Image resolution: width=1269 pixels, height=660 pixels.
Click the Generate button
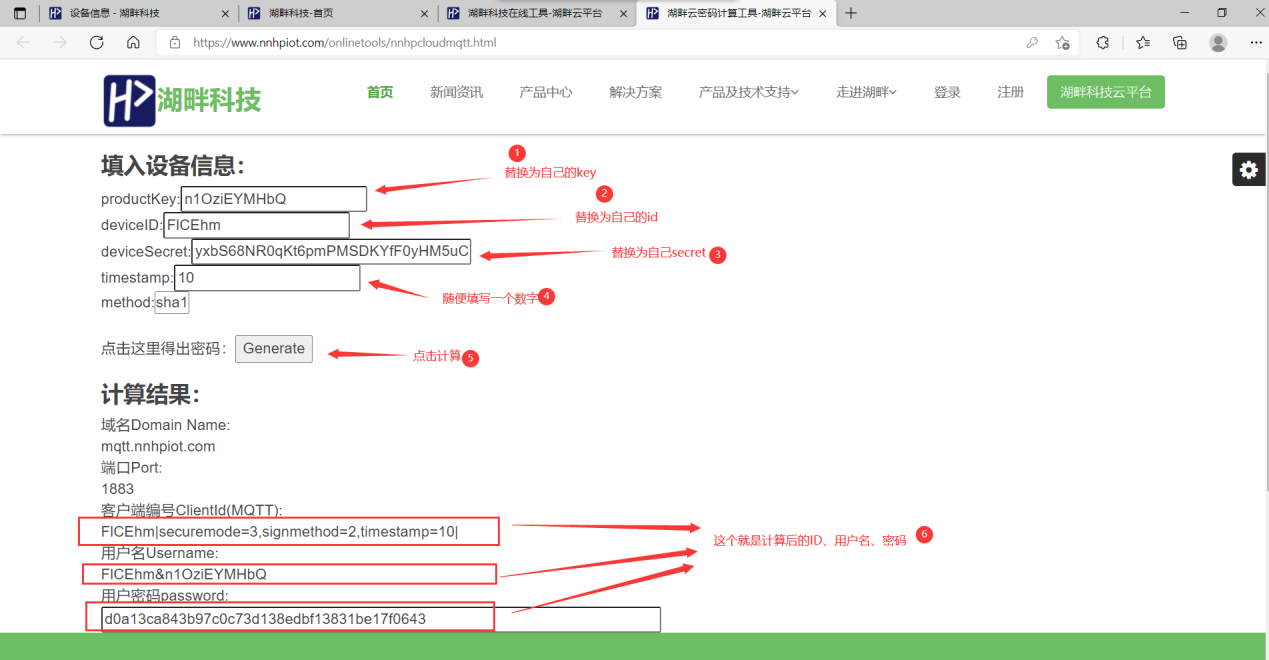(274, 349)
